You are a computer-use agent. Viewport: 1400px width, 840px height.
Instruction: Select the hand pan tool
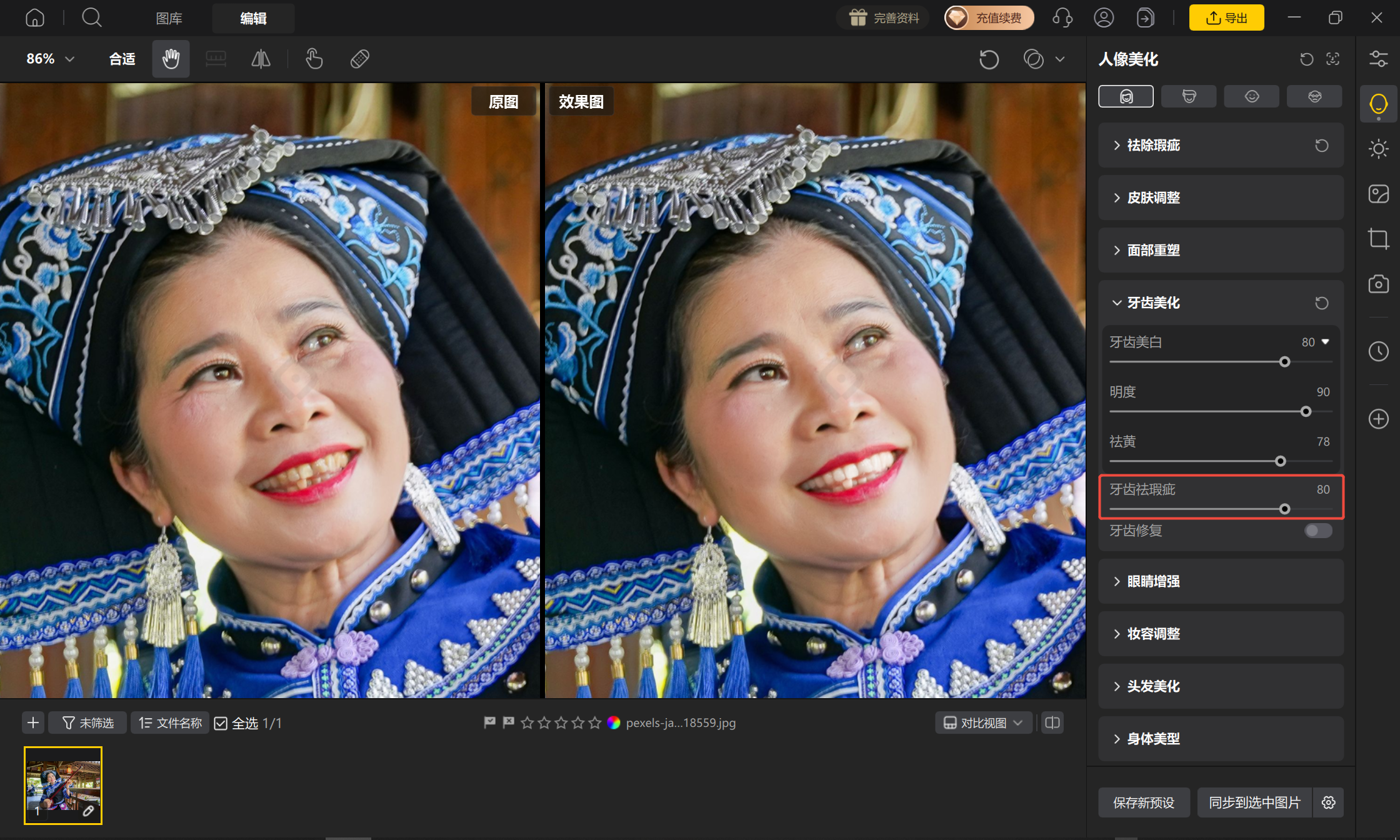point(171,59)
